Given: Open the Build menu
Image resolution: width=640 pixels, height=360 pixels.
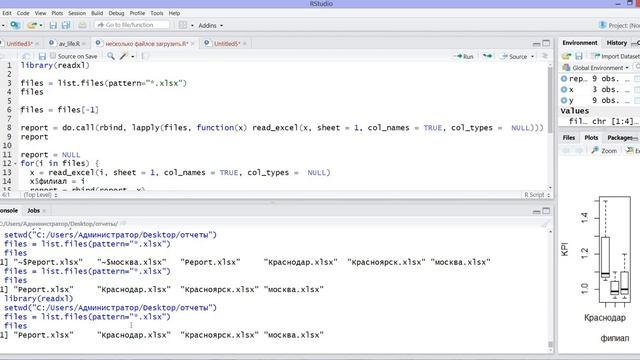Looking at the screenshot, I should tap(97, 13).
